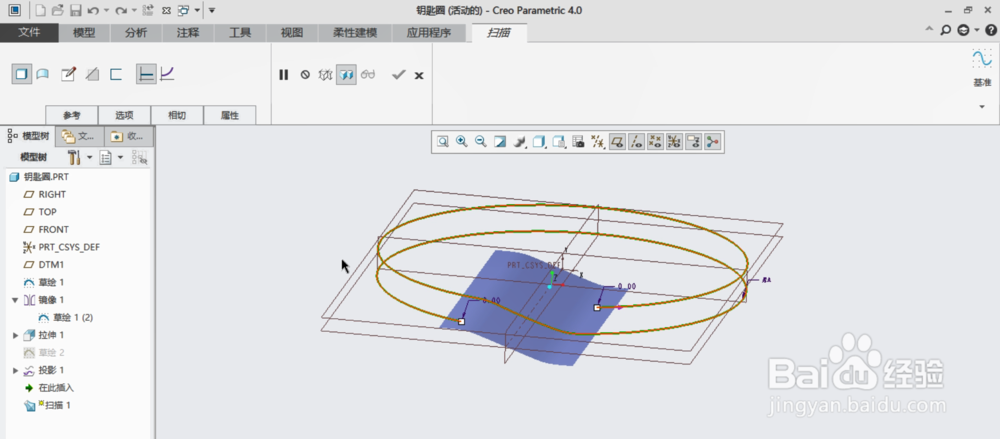Repaint the graphics window
The width and height of the screenshot is (1000, 439).
click(x=500, y=142)
